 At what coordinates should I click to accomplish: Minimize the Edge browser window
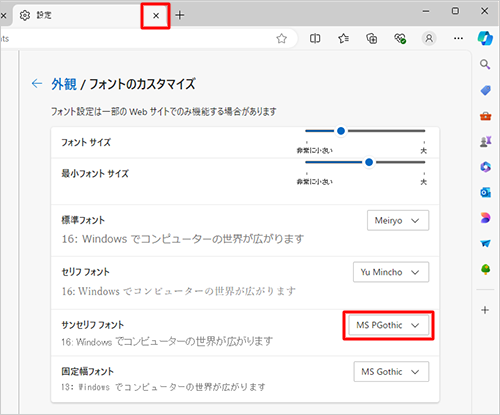tap(426, 11)
